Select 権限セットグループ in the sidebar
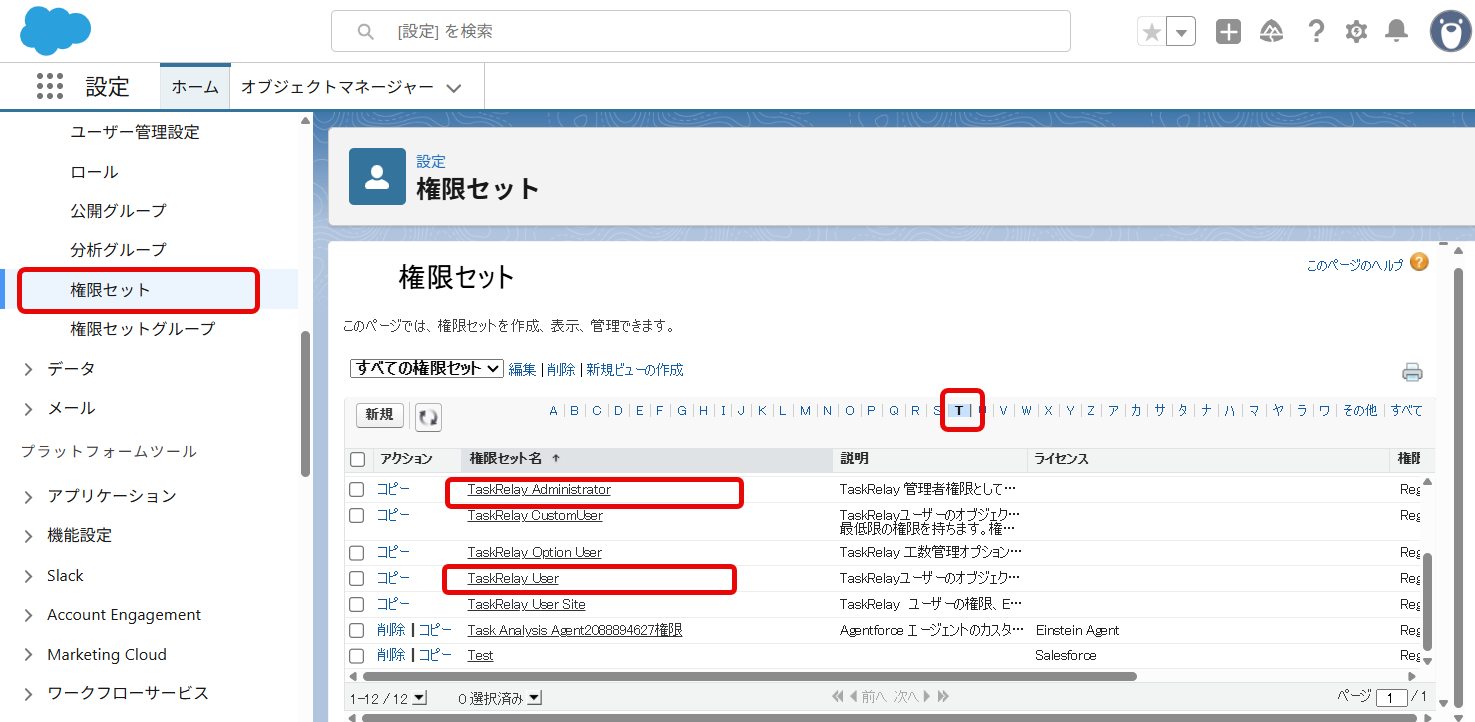Image resolution: width=1475 pixels, height=722 pixels. click(x=142, y=329)
